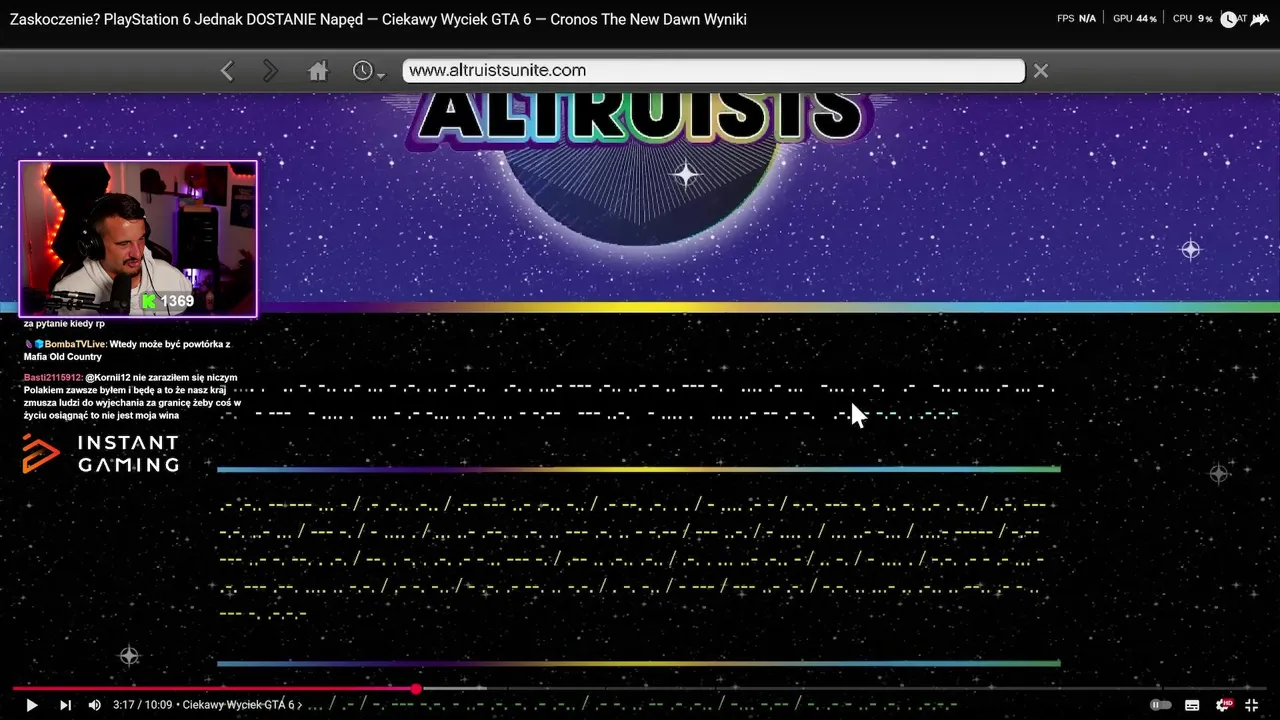This screenshot has height=720, width=1280.
Task: Mute the video volume
Action: [94, 705]
